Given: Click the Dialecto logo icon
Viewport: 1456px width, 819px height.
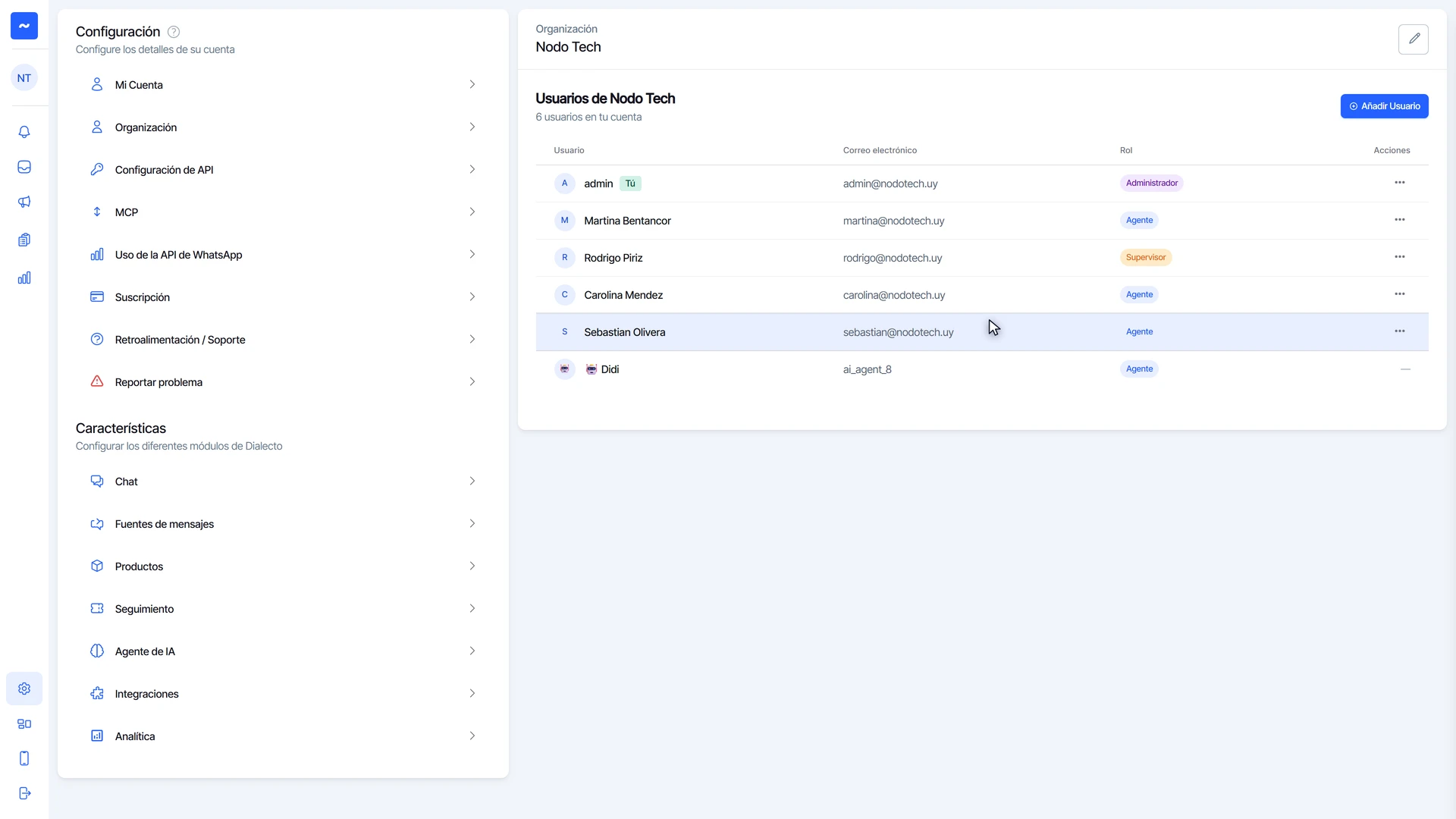Looking at the screenshot, I should [24, 26].
